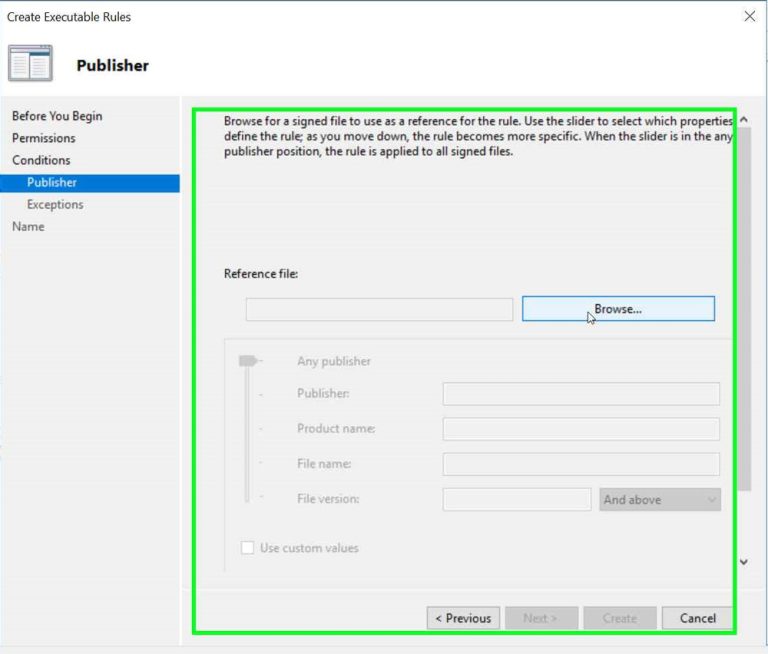Click inside the Product name field

[580, 429]
